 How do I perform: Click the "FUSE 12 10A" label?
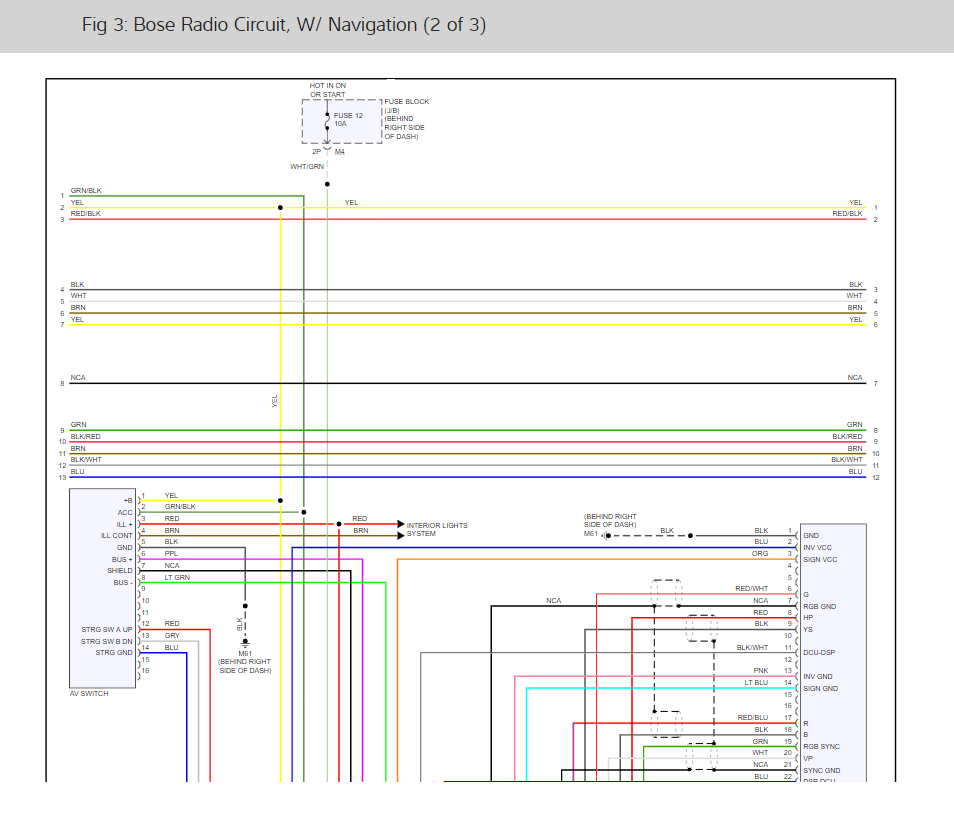(348, 119)
